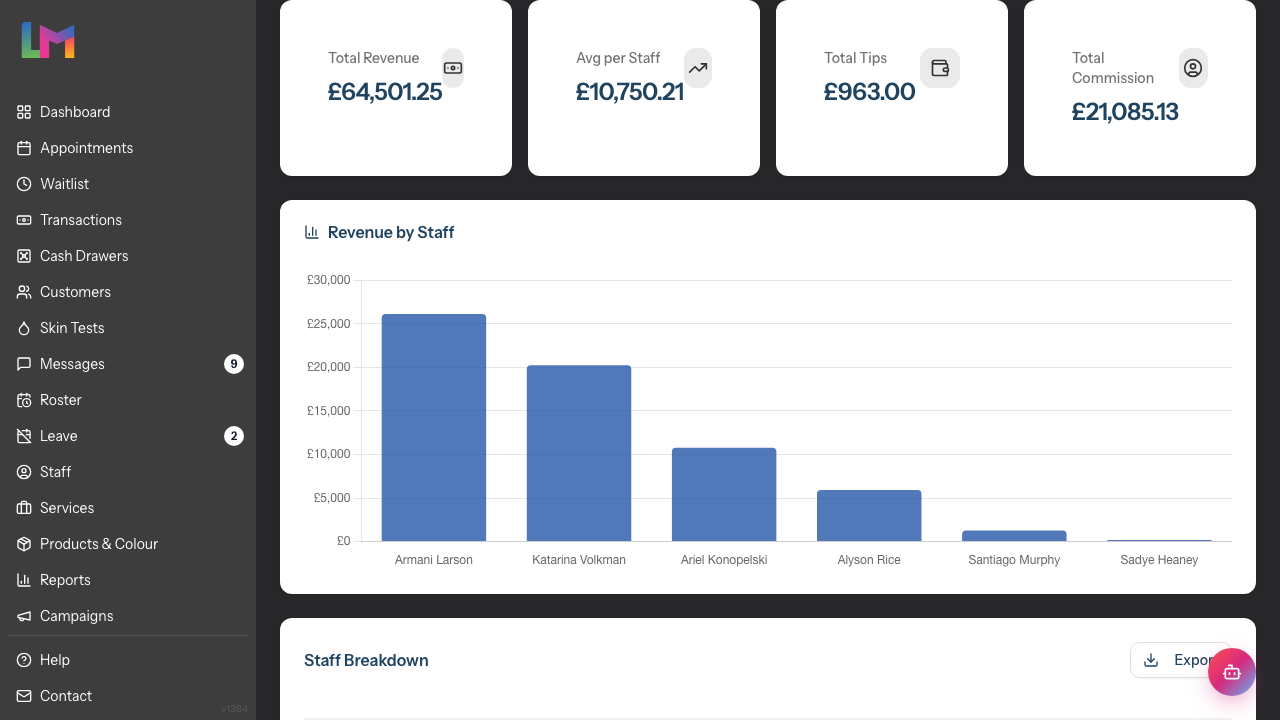Click the Leave badge showing 2
Screen dimensions: 1280x720
pyautogui.click(x=234, y=436)
